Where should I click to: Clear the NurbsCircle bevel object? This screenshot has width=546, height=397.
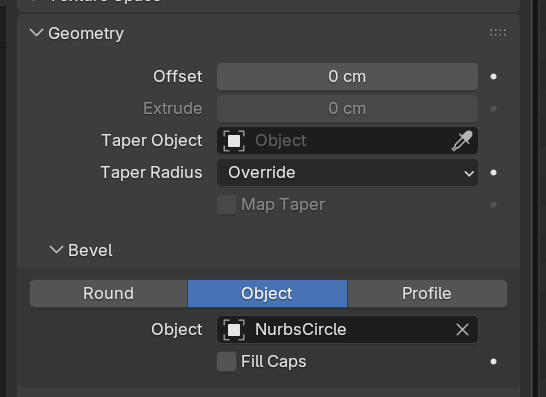coord(462,329)
